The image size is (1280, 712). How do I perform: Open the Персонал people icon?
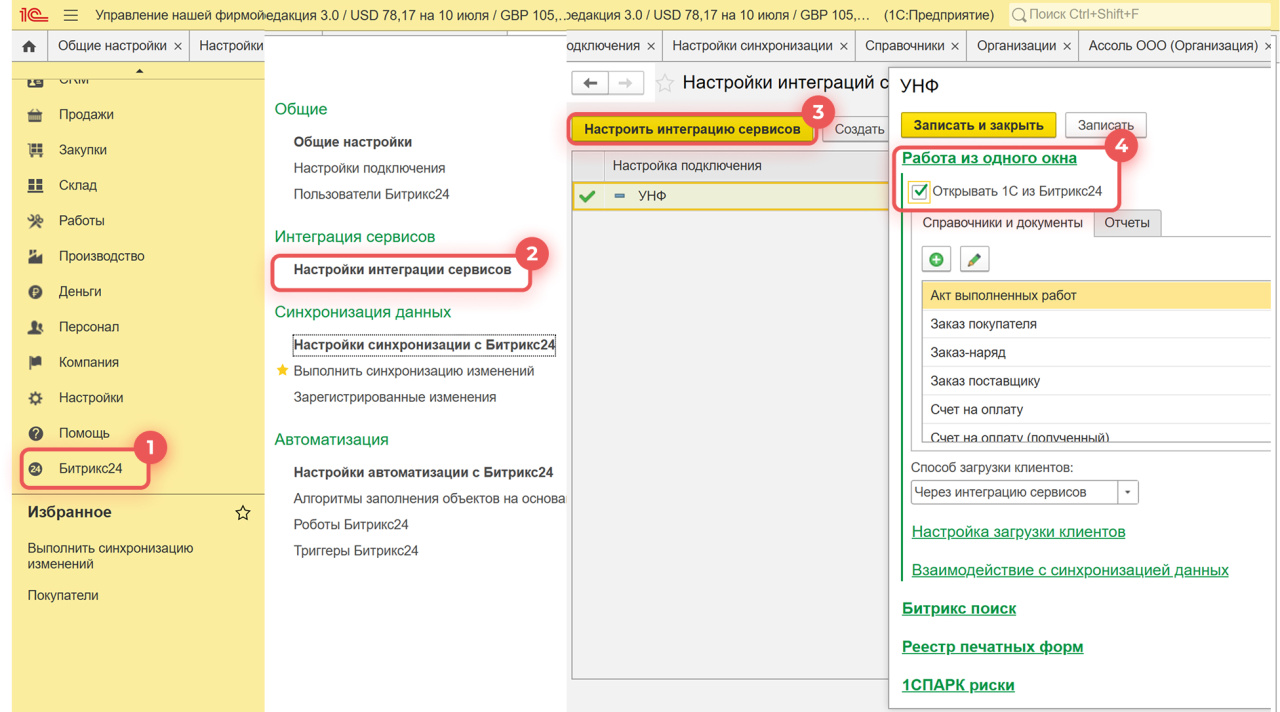(x=36, y=327)
